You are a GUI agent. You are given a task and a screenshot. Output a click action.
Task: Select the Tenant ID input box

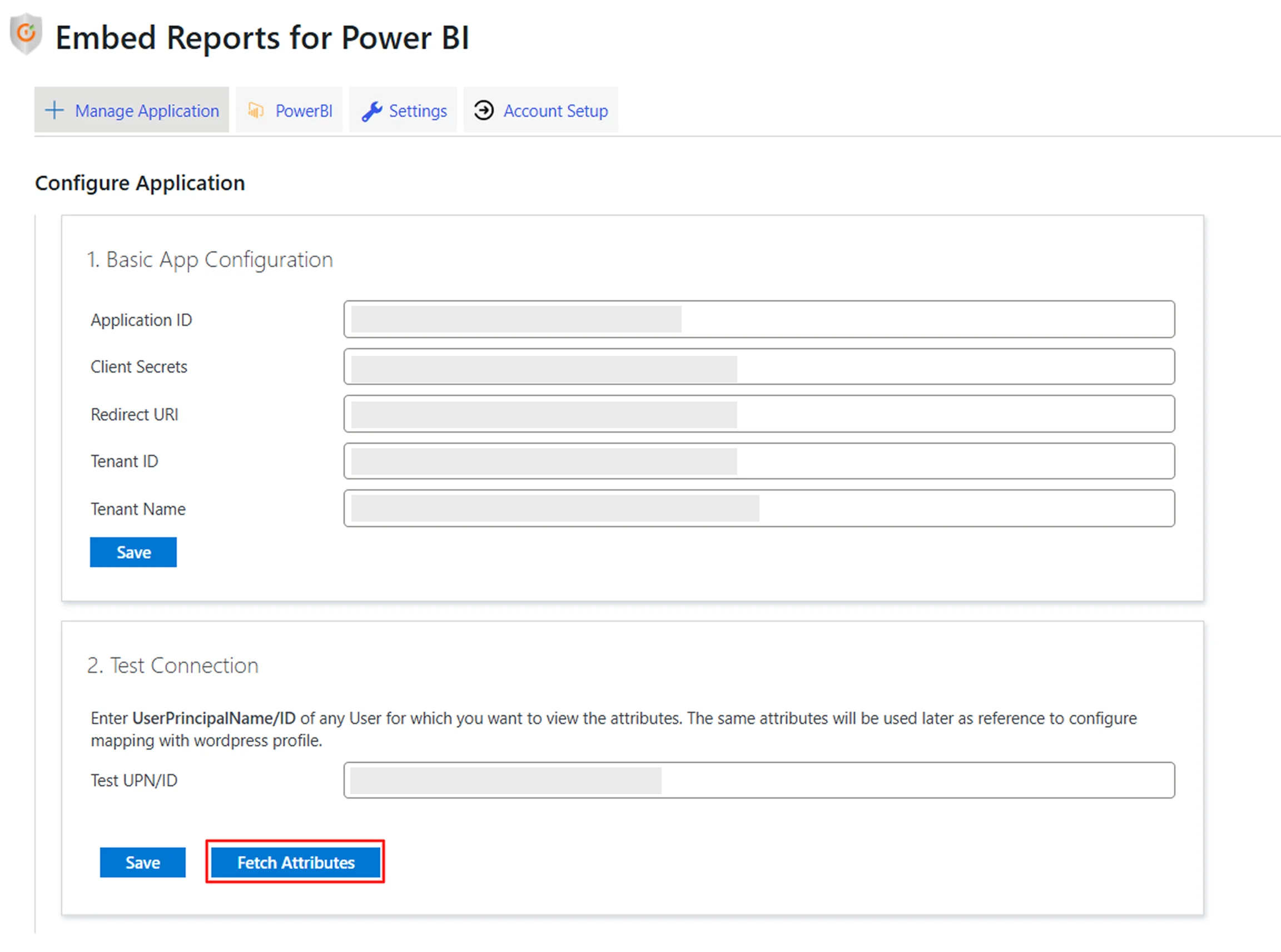click(759, 461)
